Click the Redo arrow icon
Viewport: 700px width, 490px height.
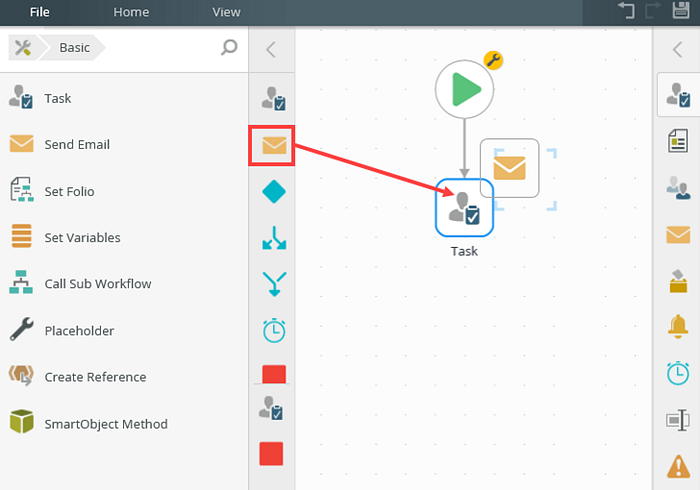click(653, 10)
